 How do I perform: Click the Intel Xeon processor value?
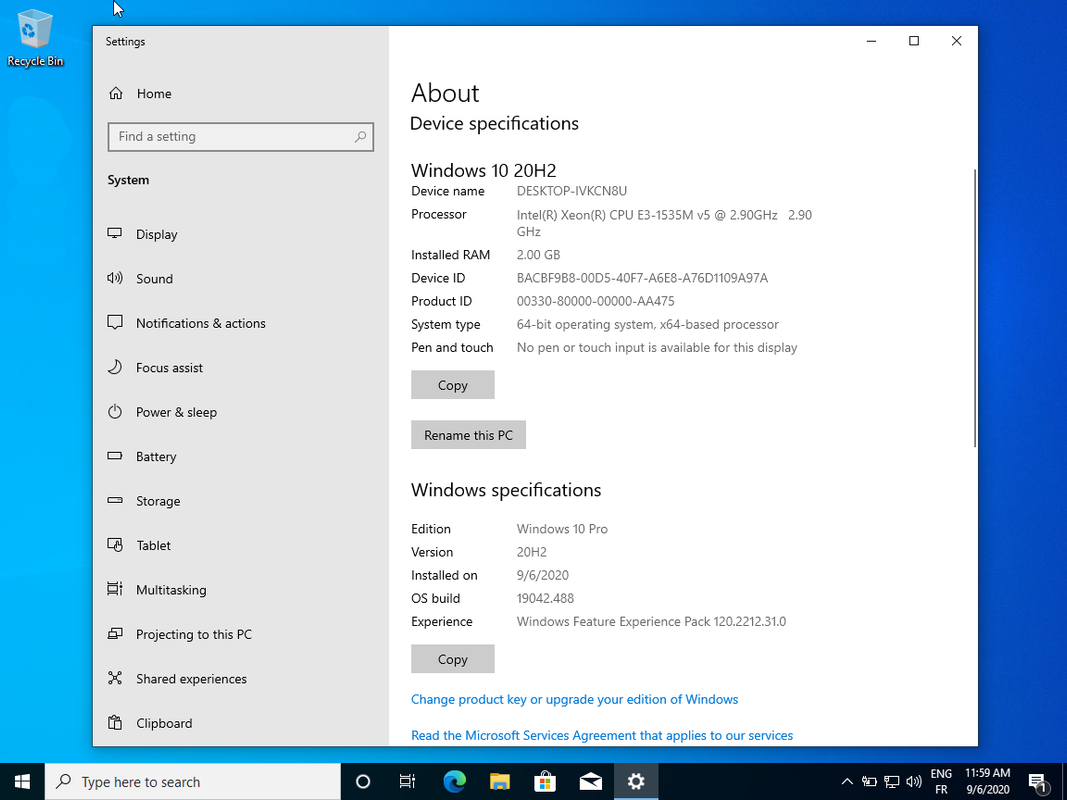664,223
